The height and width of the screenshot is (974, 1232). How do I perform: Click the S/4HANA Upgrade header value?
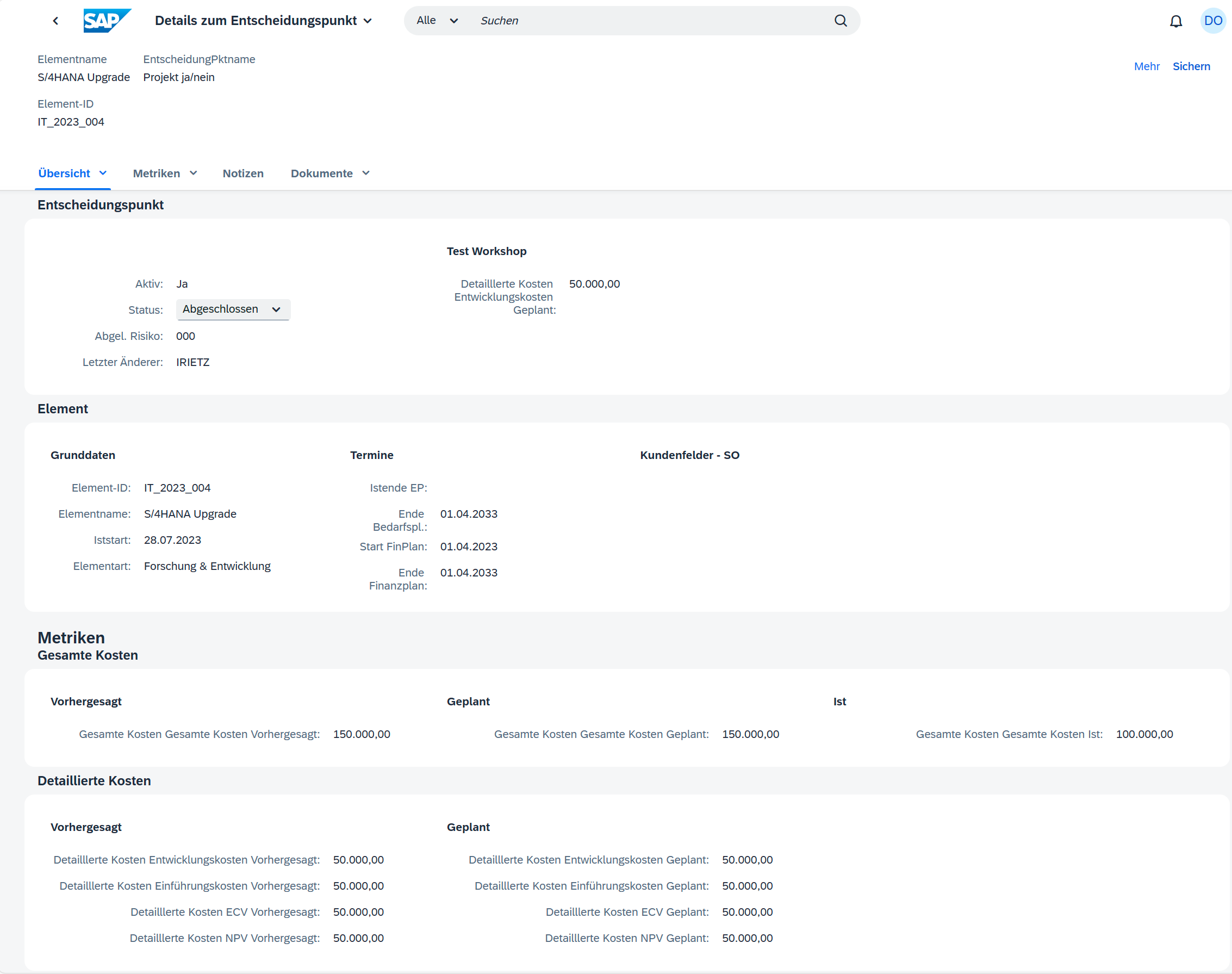(x=84, y=78)
